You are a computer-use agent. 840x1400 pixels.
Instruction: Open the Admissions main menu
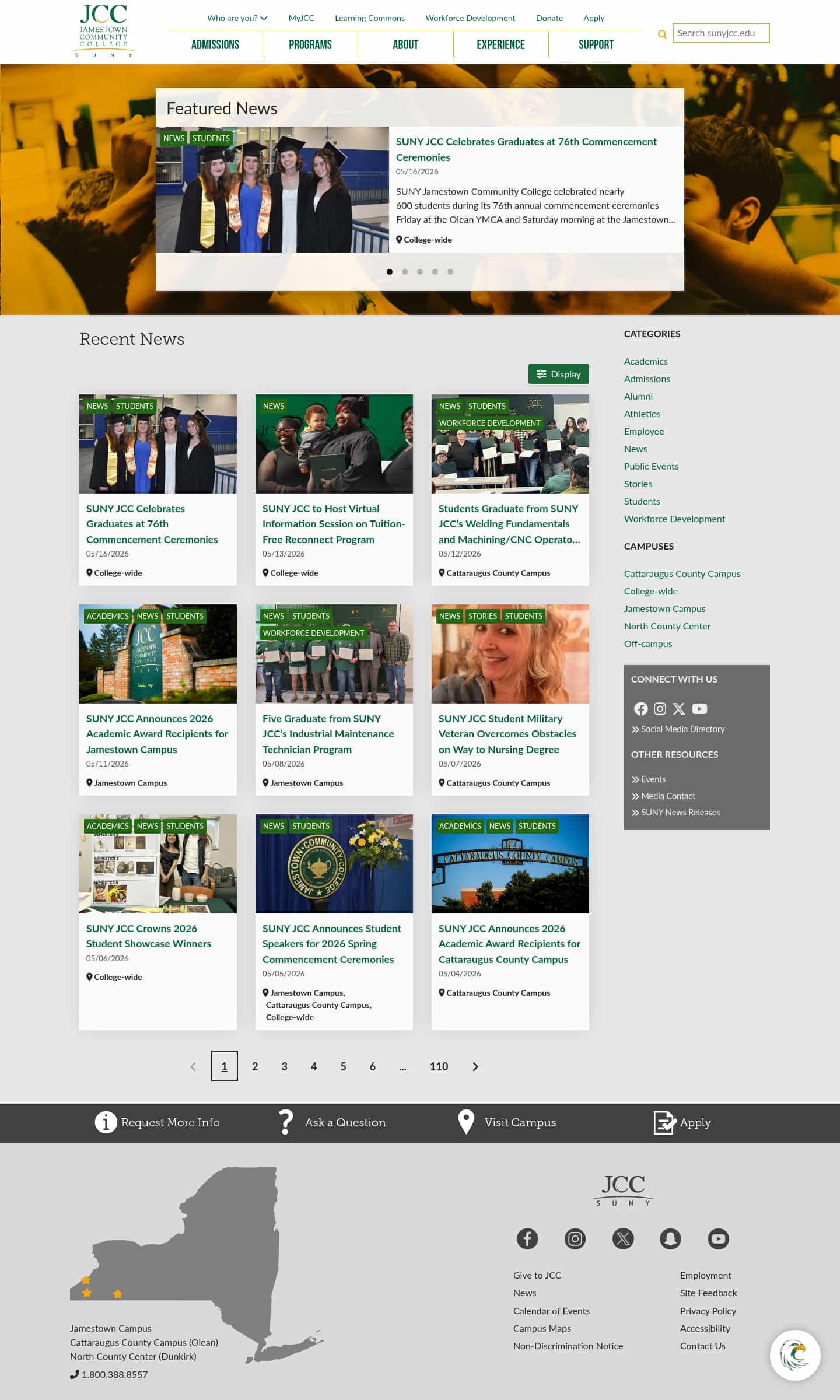coord(215,45)
